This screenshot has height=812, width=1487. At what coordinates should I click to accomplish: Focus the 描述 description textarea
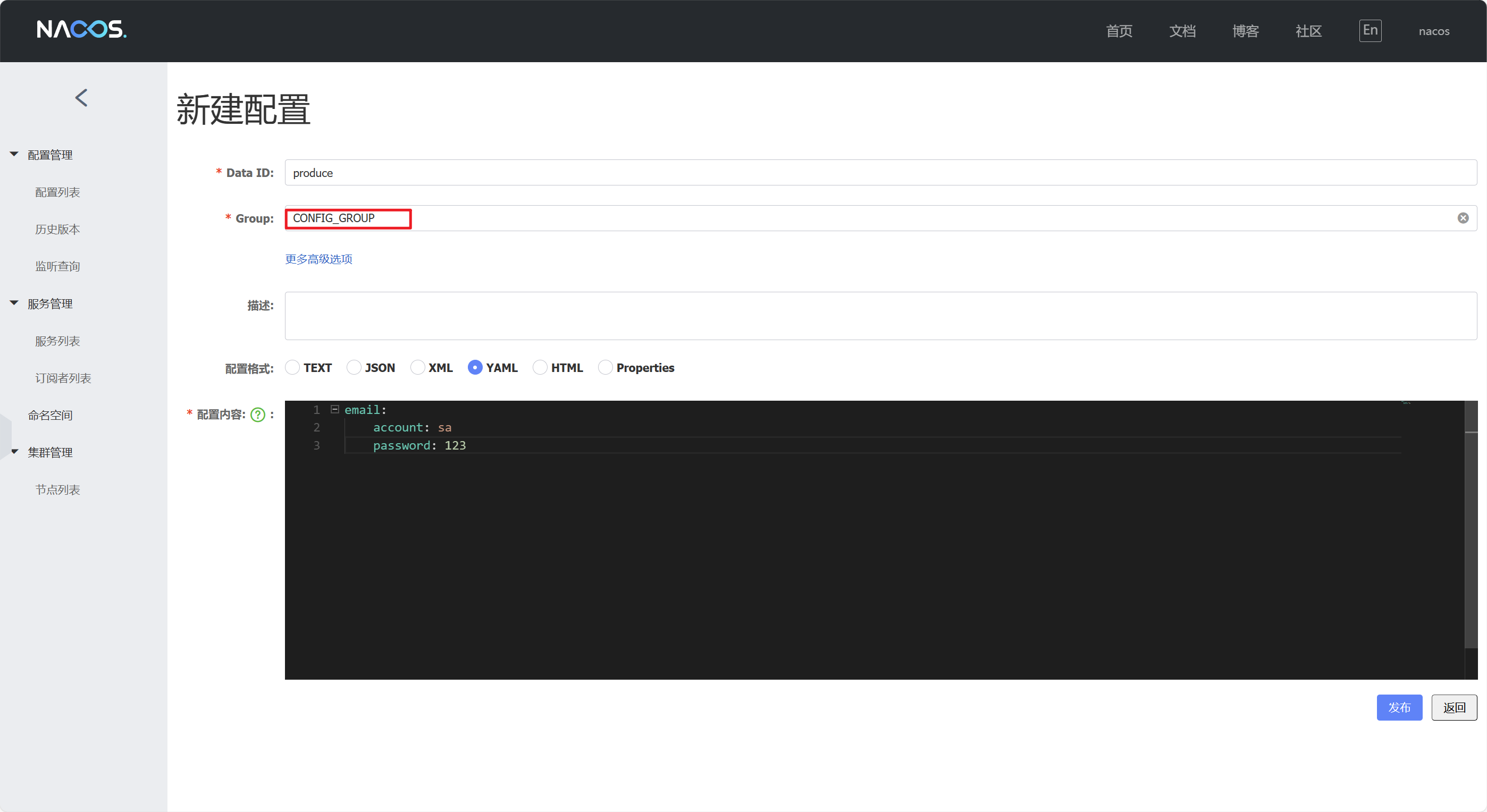click(881, 316)
